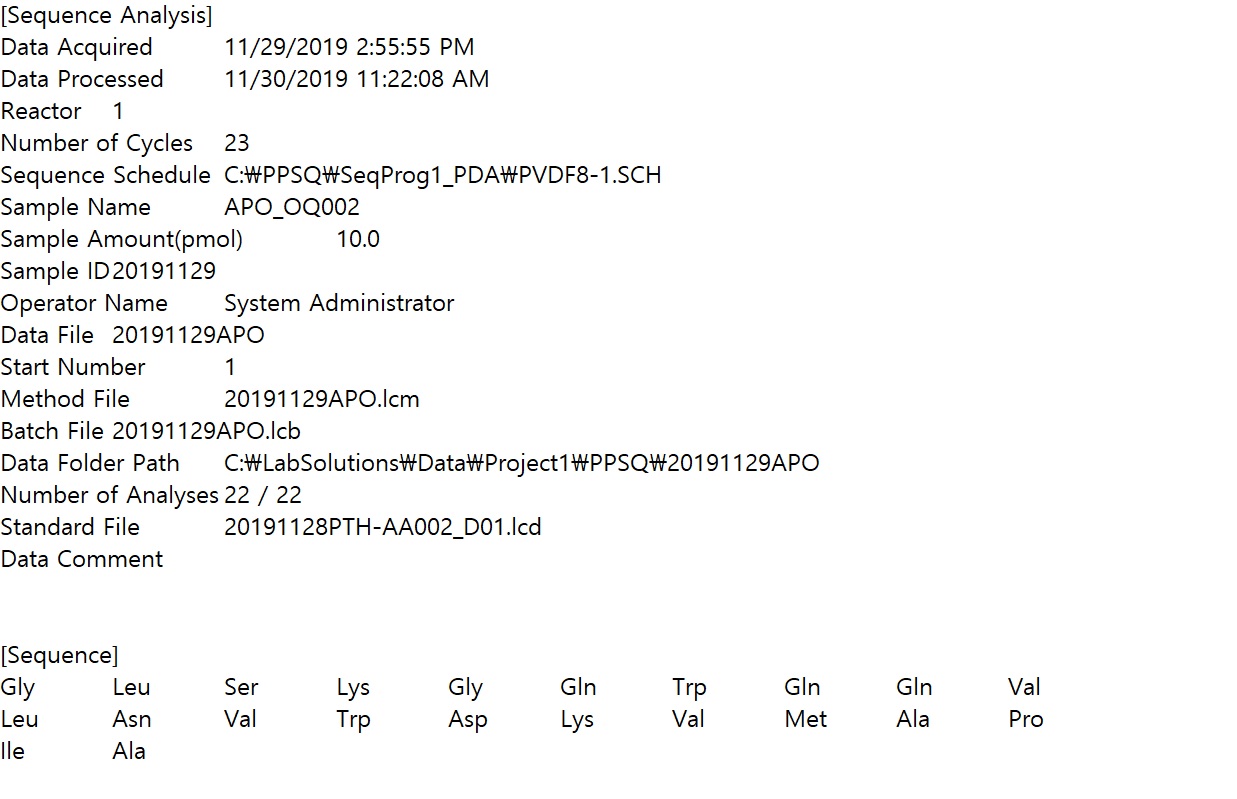Click the Number of Cycles value 23

236,143
